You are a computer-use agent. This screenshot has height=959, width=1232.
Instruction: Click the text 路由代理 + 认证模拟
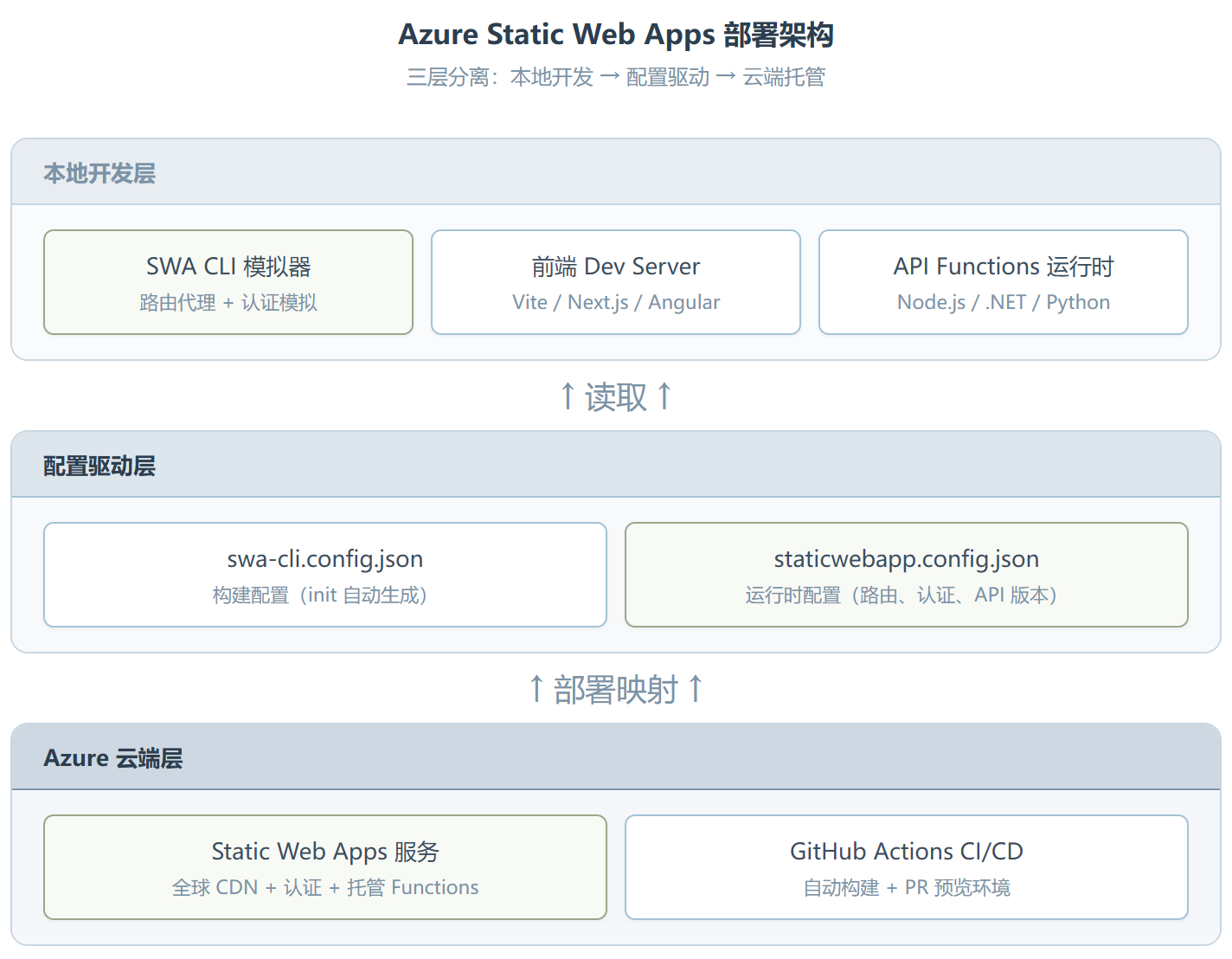pos(228,303)
